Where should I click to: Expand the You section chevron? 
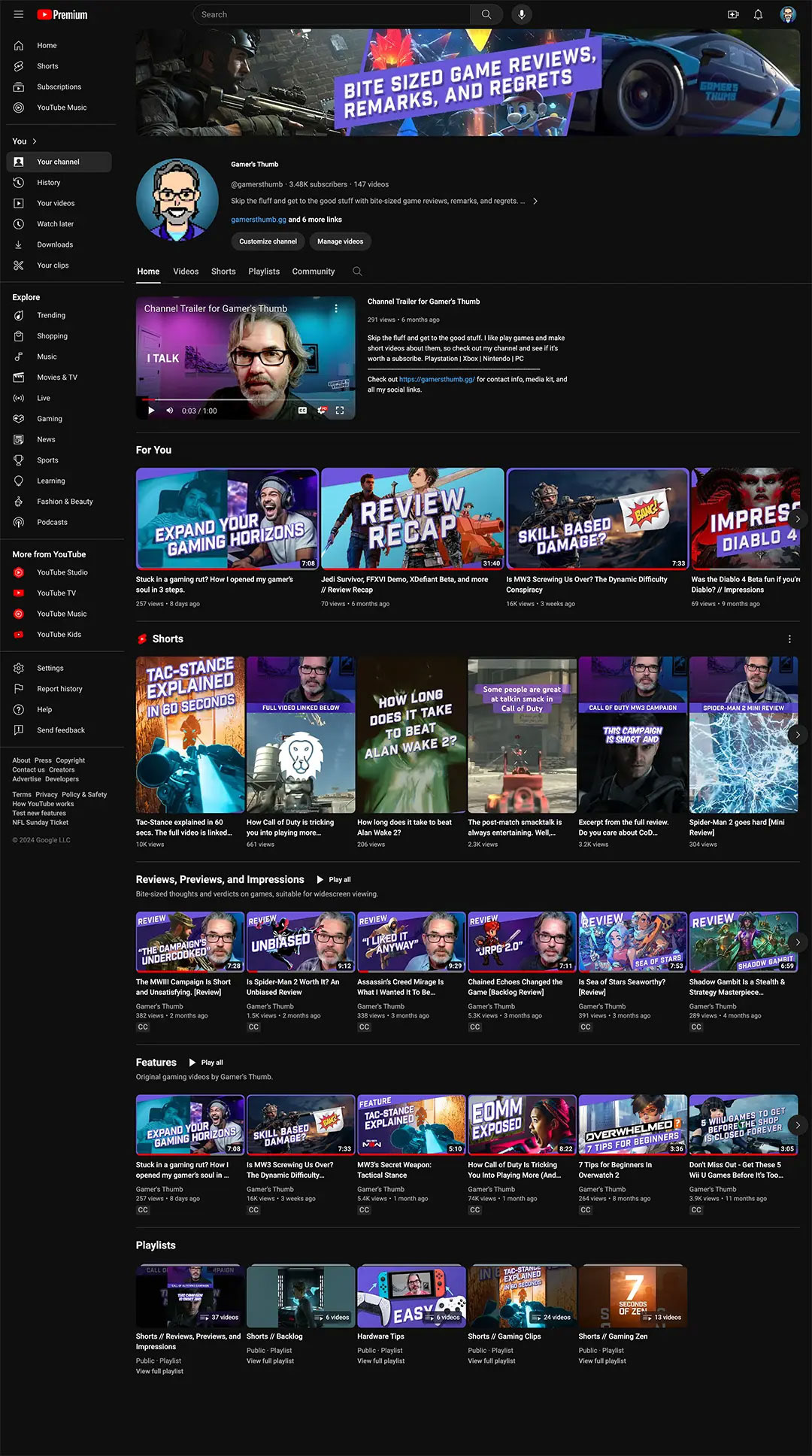point(35,141)
